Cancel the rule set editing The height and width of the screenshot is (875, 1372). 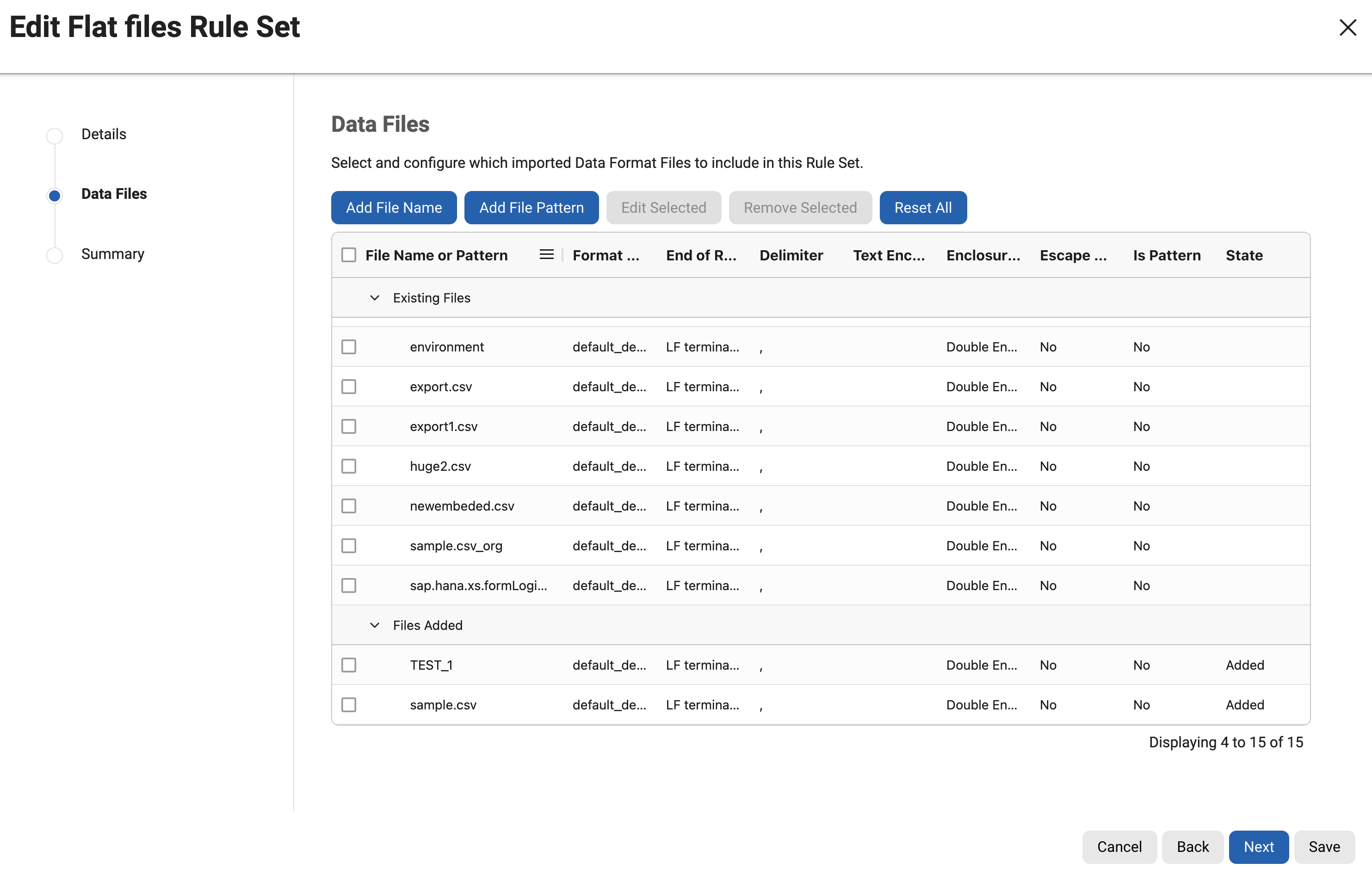point(1119,846)
